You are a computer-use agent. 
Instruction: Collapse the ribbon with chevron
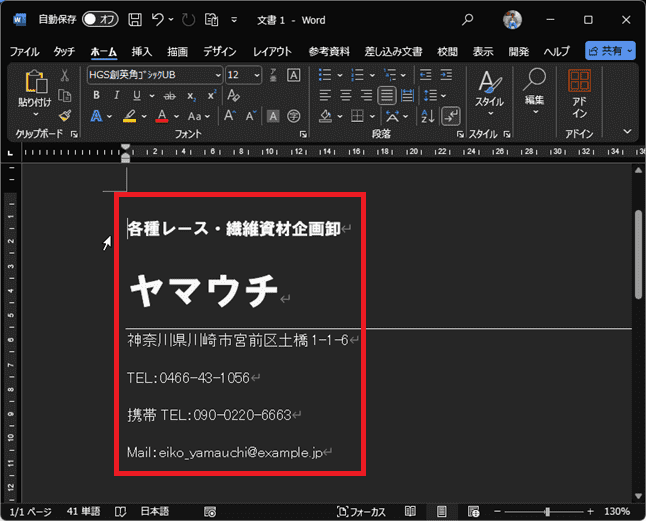pos(627,131)
